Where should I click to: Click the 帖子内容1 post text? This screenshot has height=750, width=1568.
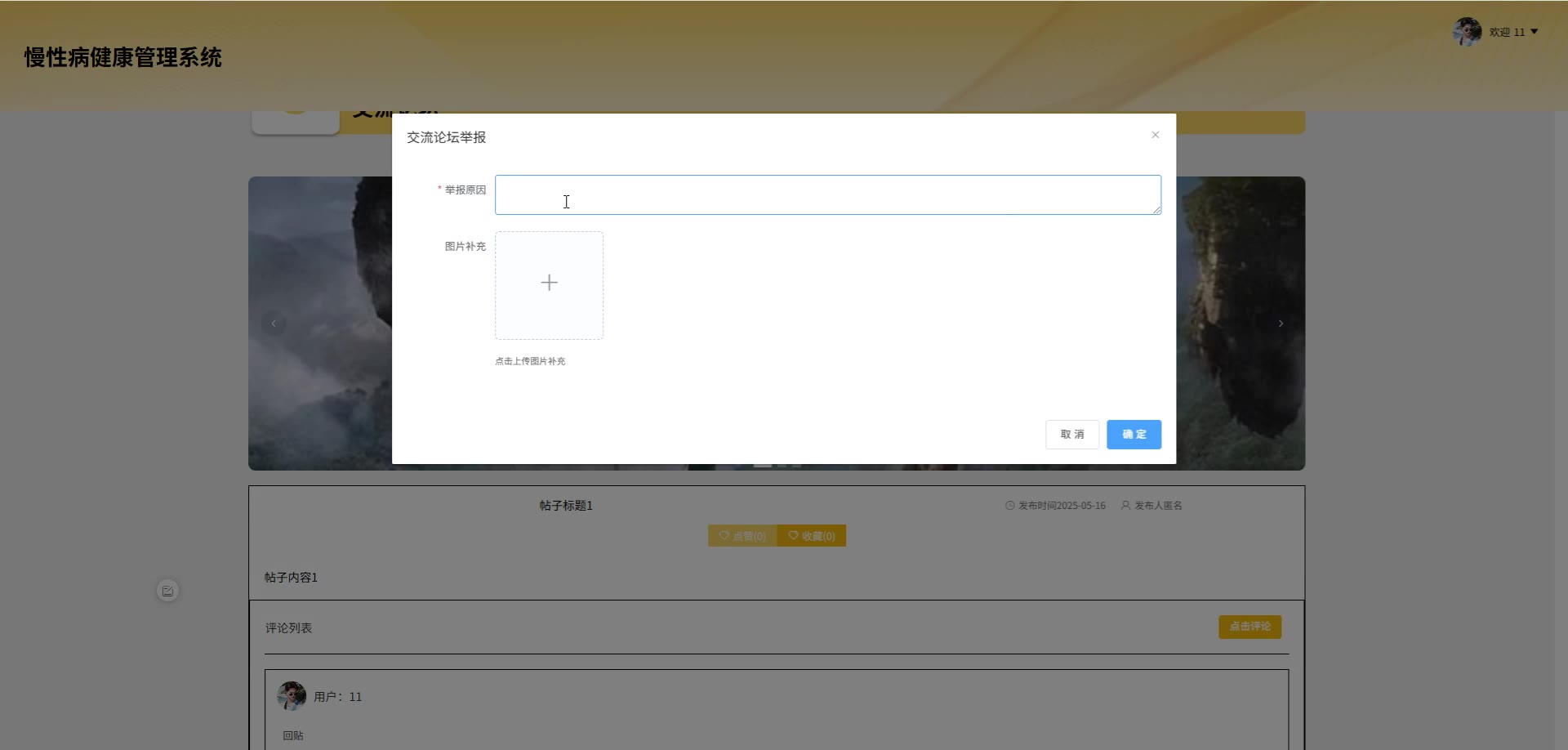coord(291,578)
